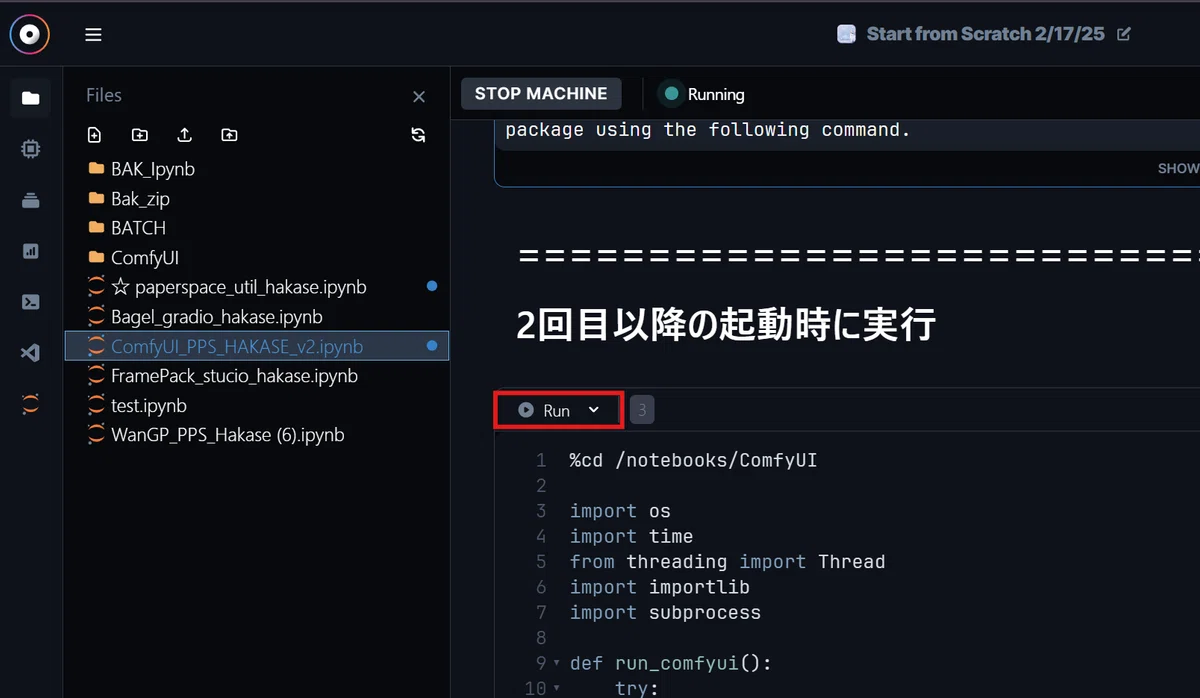
Task: Click the cell execution count 3
Action: (x=642, y=409)
